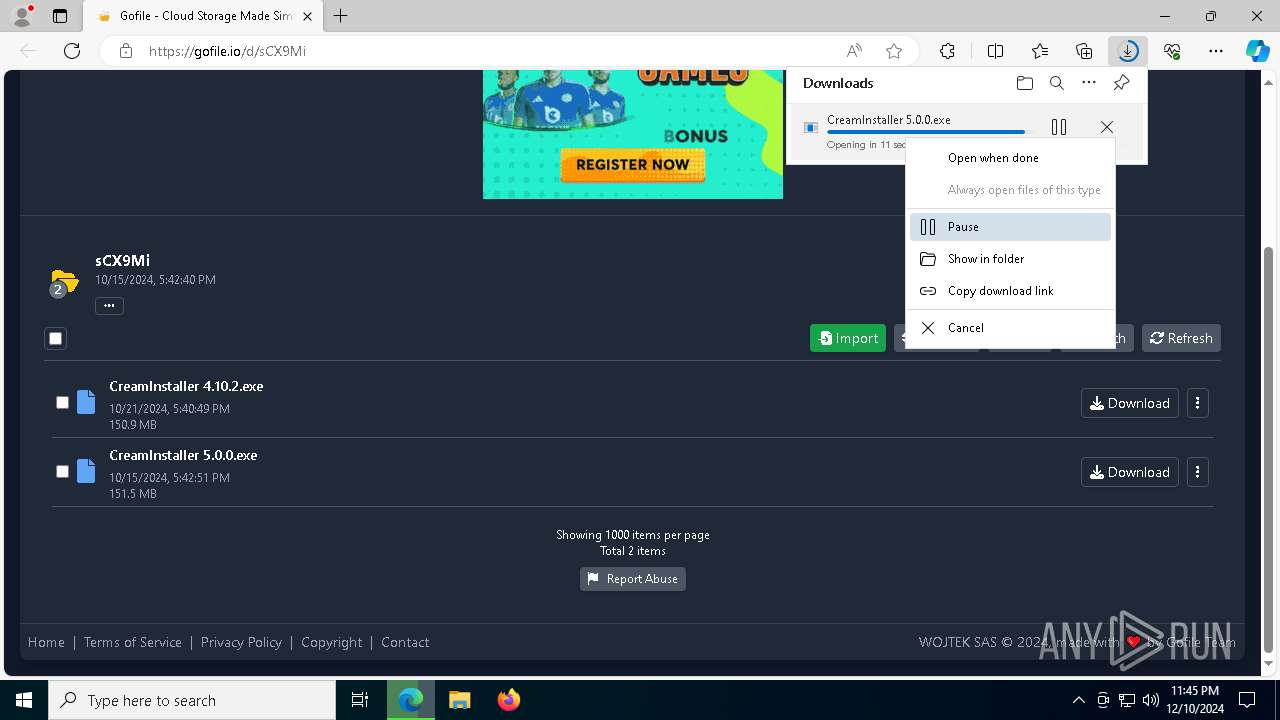Choose Show in folder menu item
This screenshot has width=1280, height=720.
pyautogui.click(x=1010, y=259)
